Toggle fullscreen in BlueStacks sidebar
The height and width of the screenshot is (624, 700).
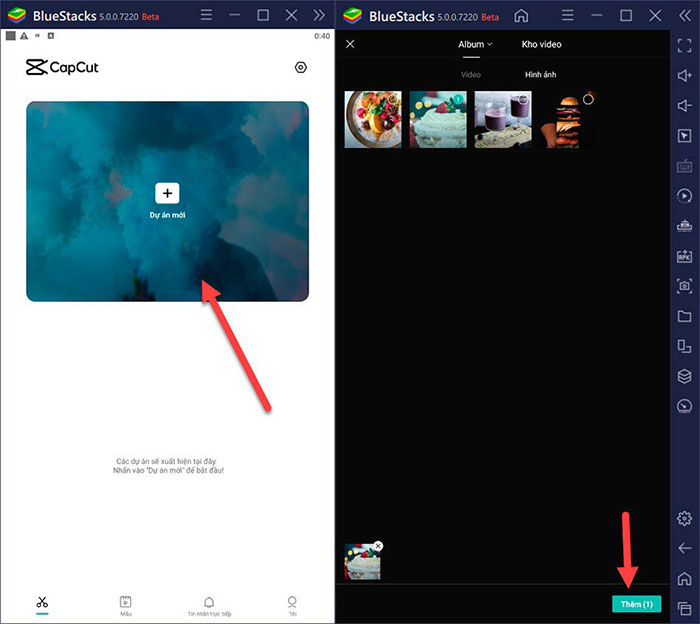(x=684, y=45)
